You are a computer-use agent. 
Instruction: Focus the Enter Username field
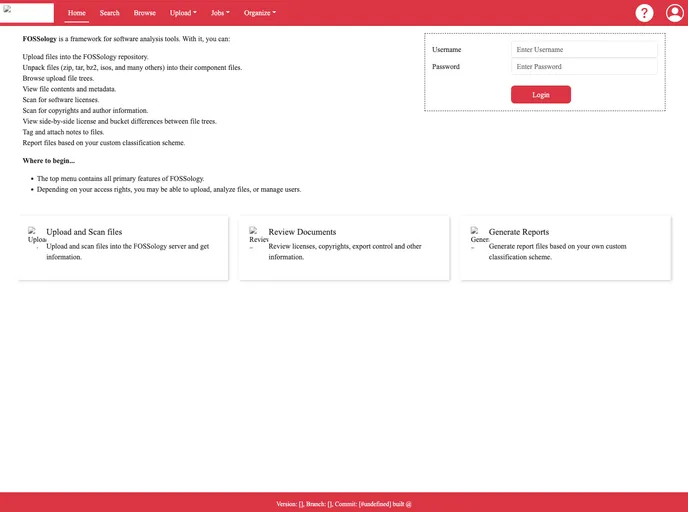point(584,50)
